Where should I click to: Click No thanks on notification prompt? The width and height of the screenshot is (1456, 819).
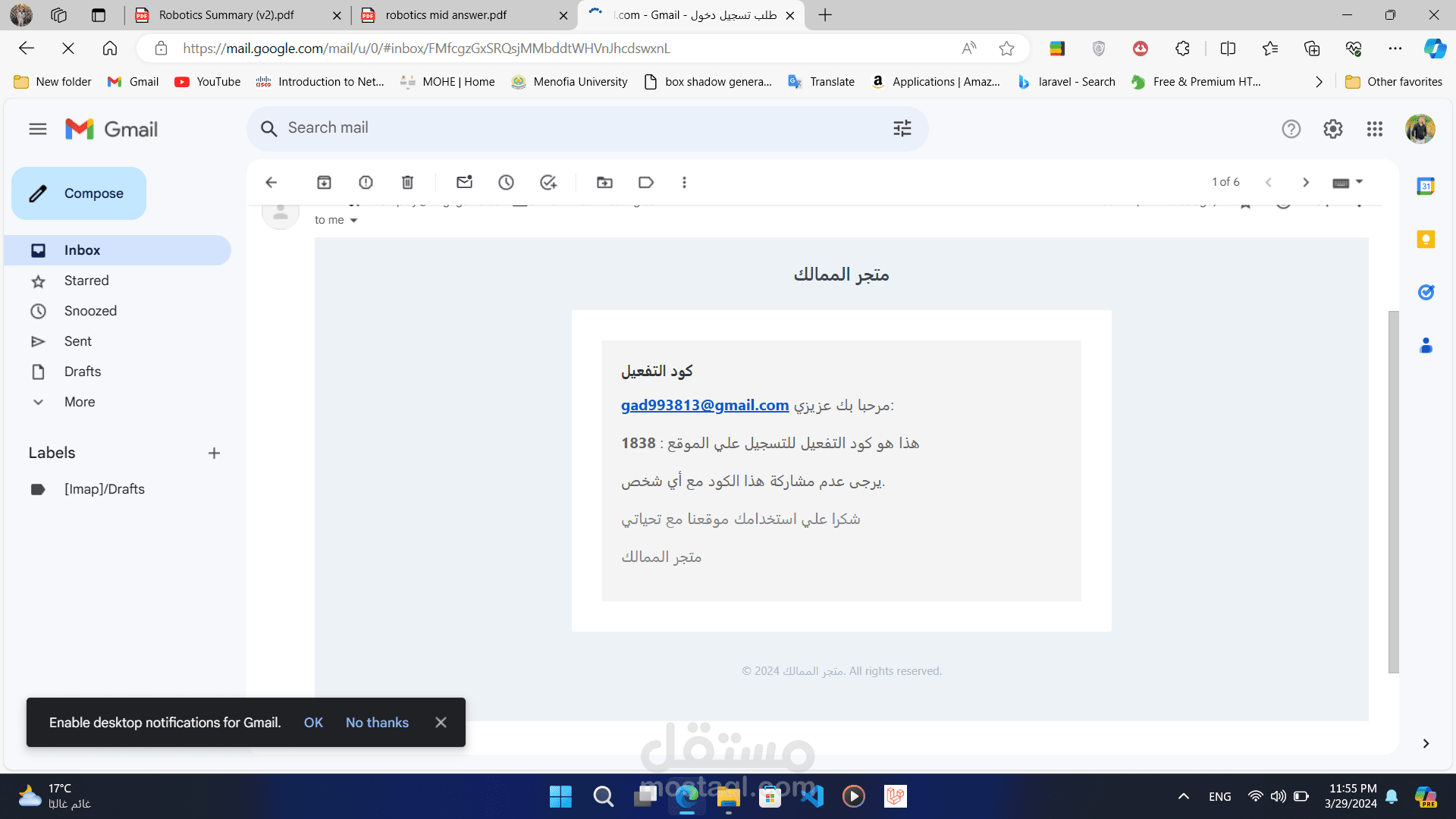tap(377, 723)
